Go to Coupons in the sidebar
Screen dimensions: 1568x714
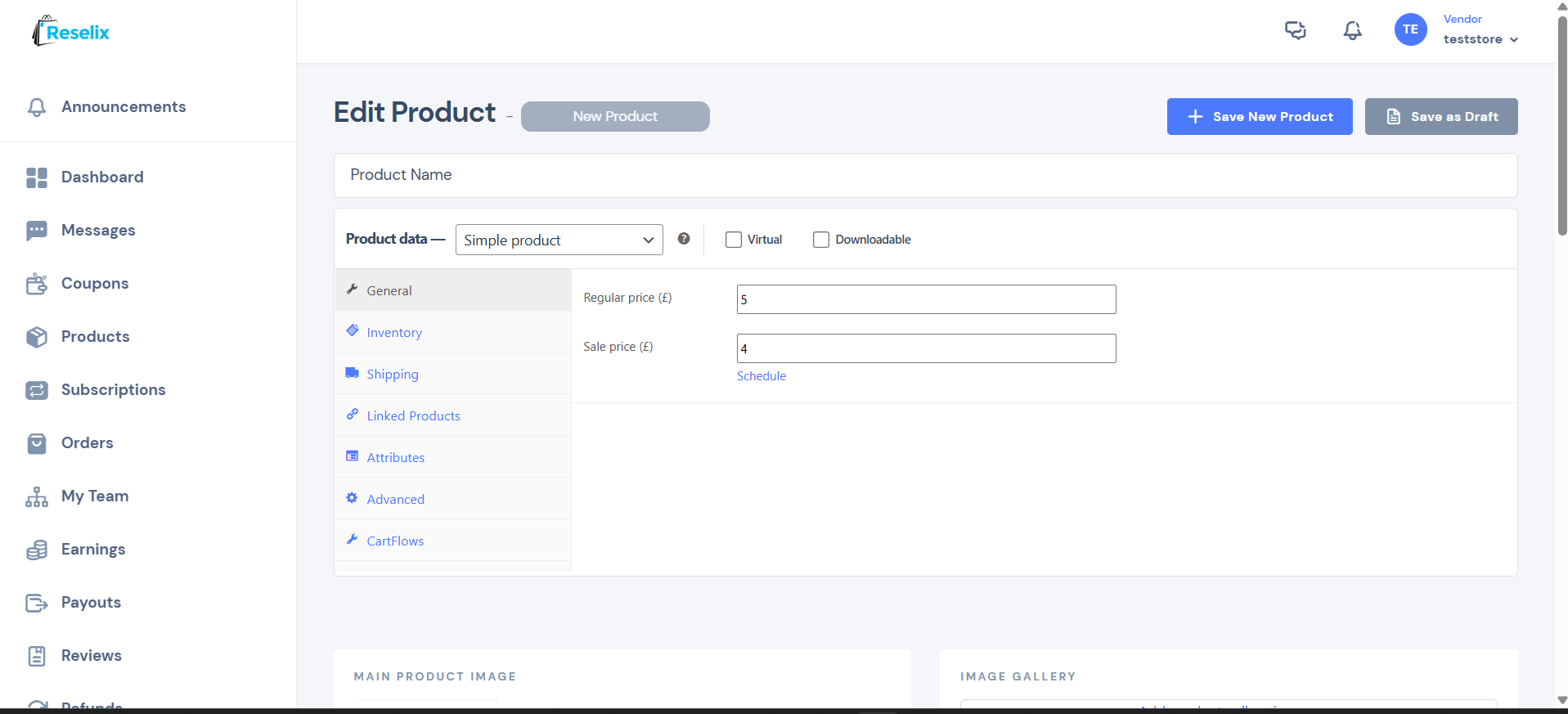[94, 284]
